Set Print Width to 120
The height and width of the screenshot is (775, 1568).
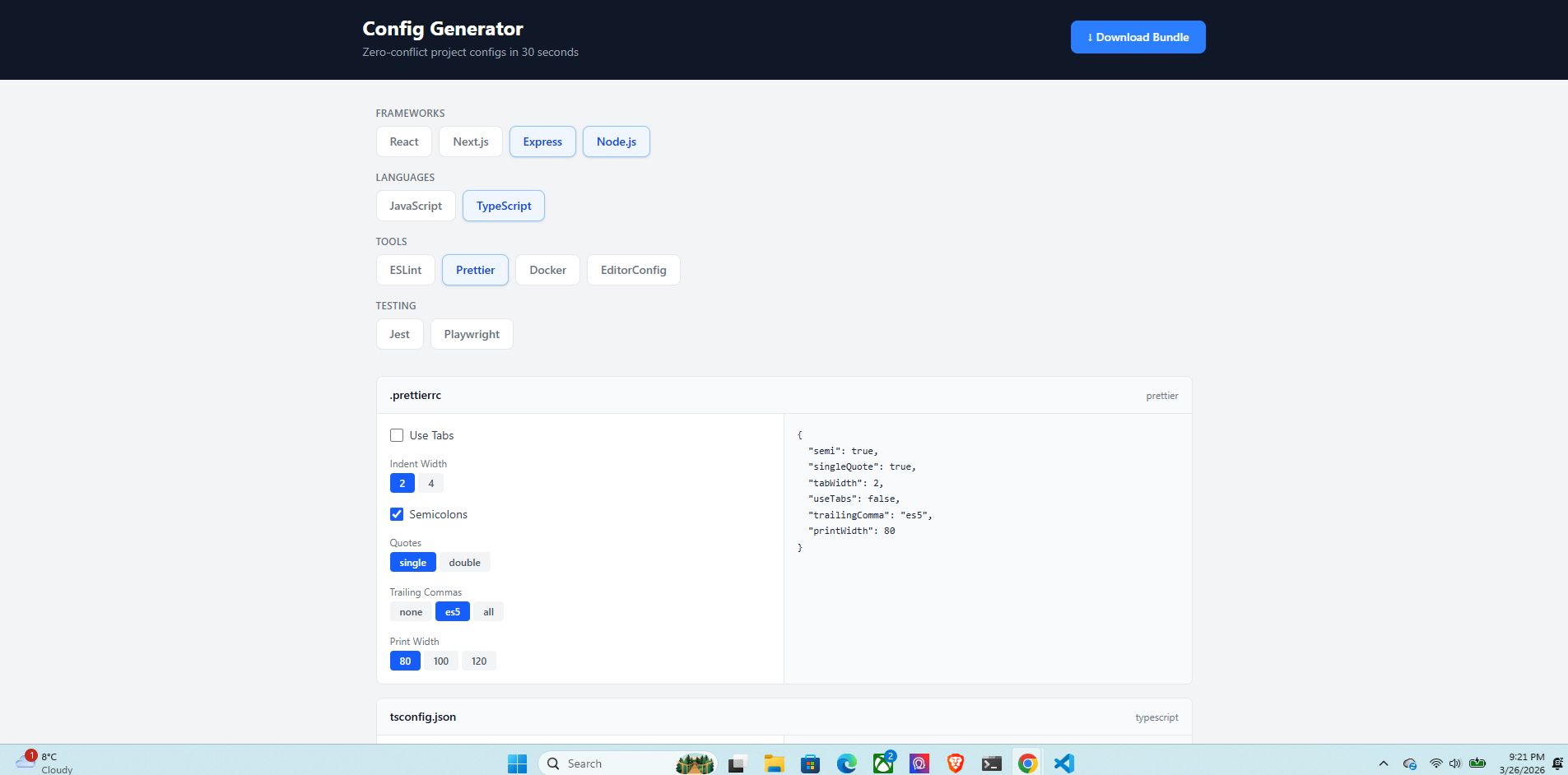click(x=478, y=661)
